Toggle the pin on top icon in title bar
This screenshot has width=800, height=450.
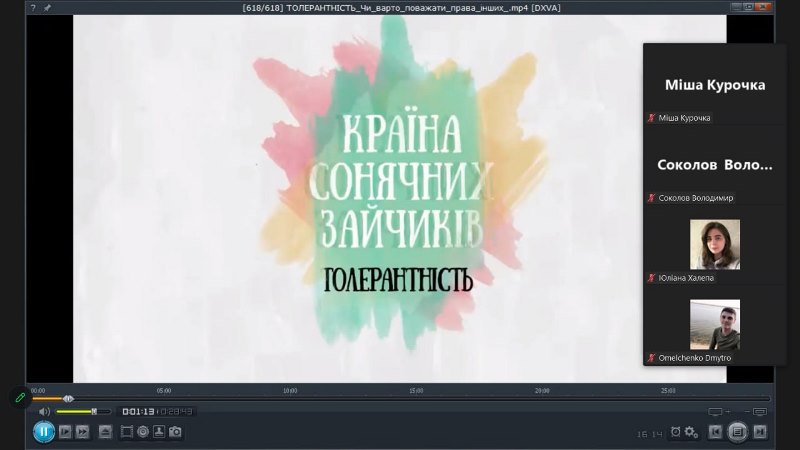click(x=47, y=7)
